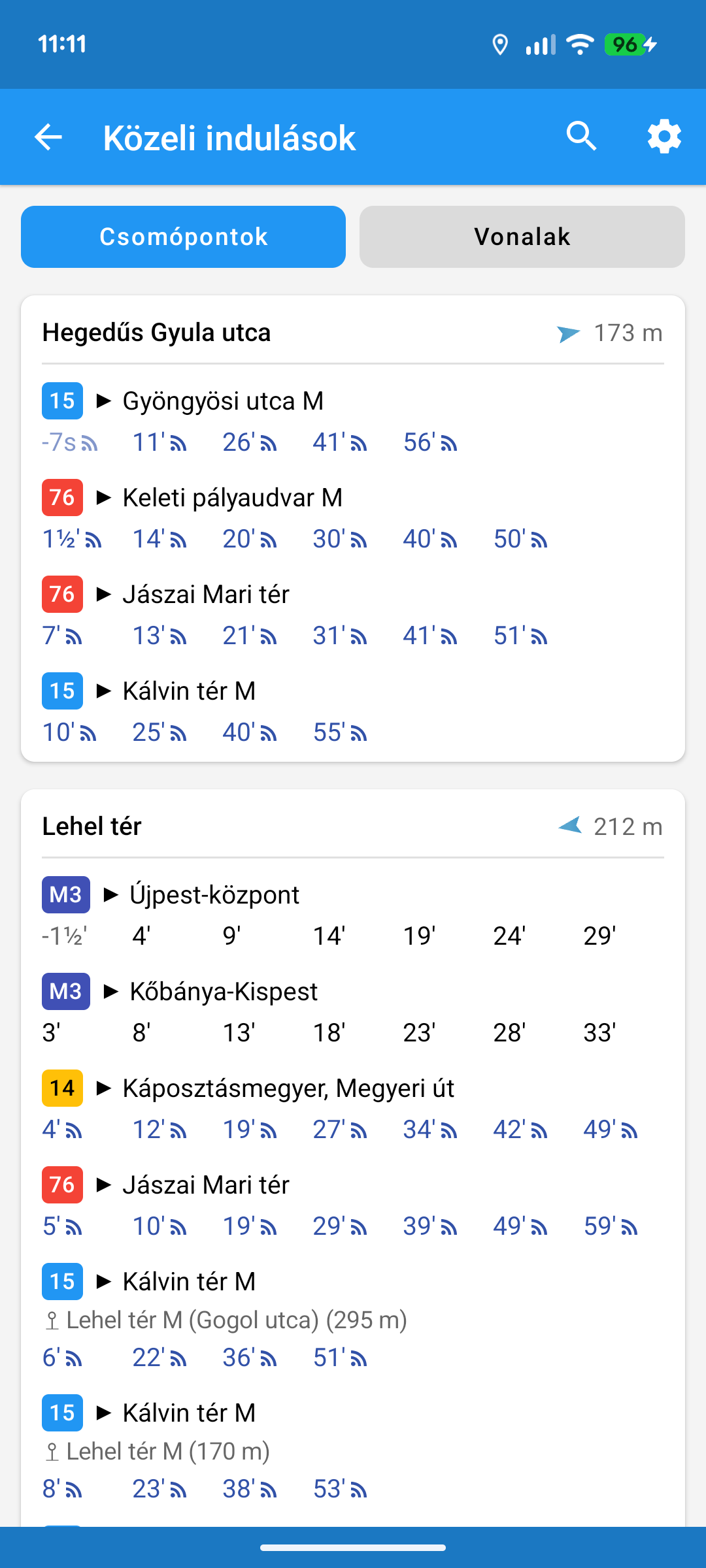Tap the yellow 14 tram badge

63,1088
